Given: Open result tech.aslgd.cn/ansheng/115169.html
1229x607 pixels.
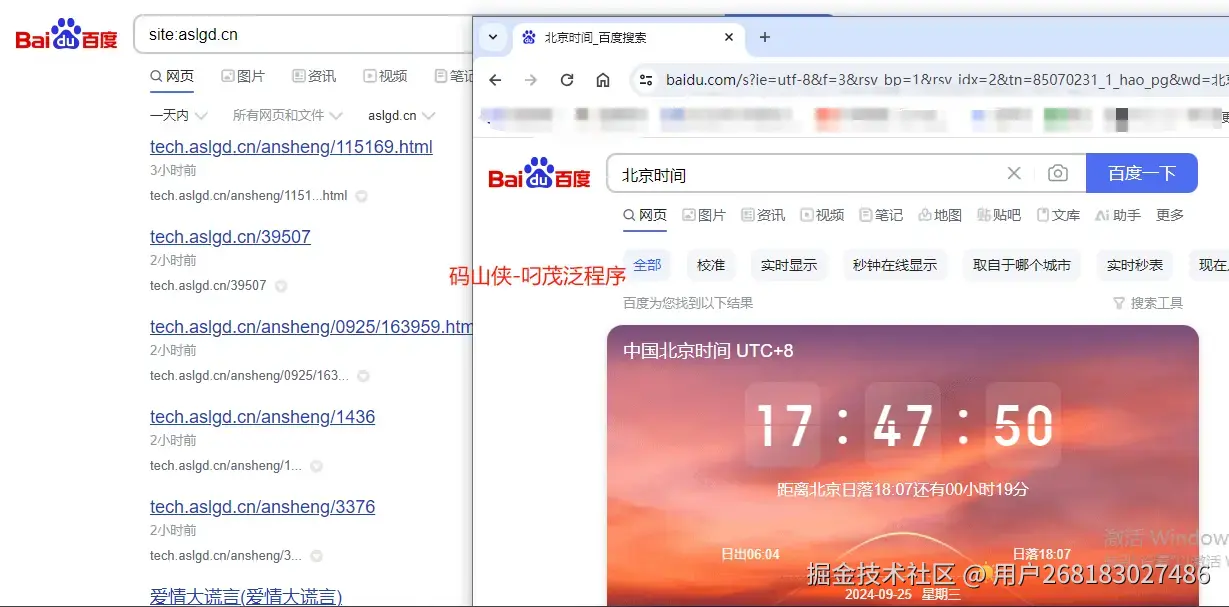Looking at the screenshot, I should click(x=291, y=147).
